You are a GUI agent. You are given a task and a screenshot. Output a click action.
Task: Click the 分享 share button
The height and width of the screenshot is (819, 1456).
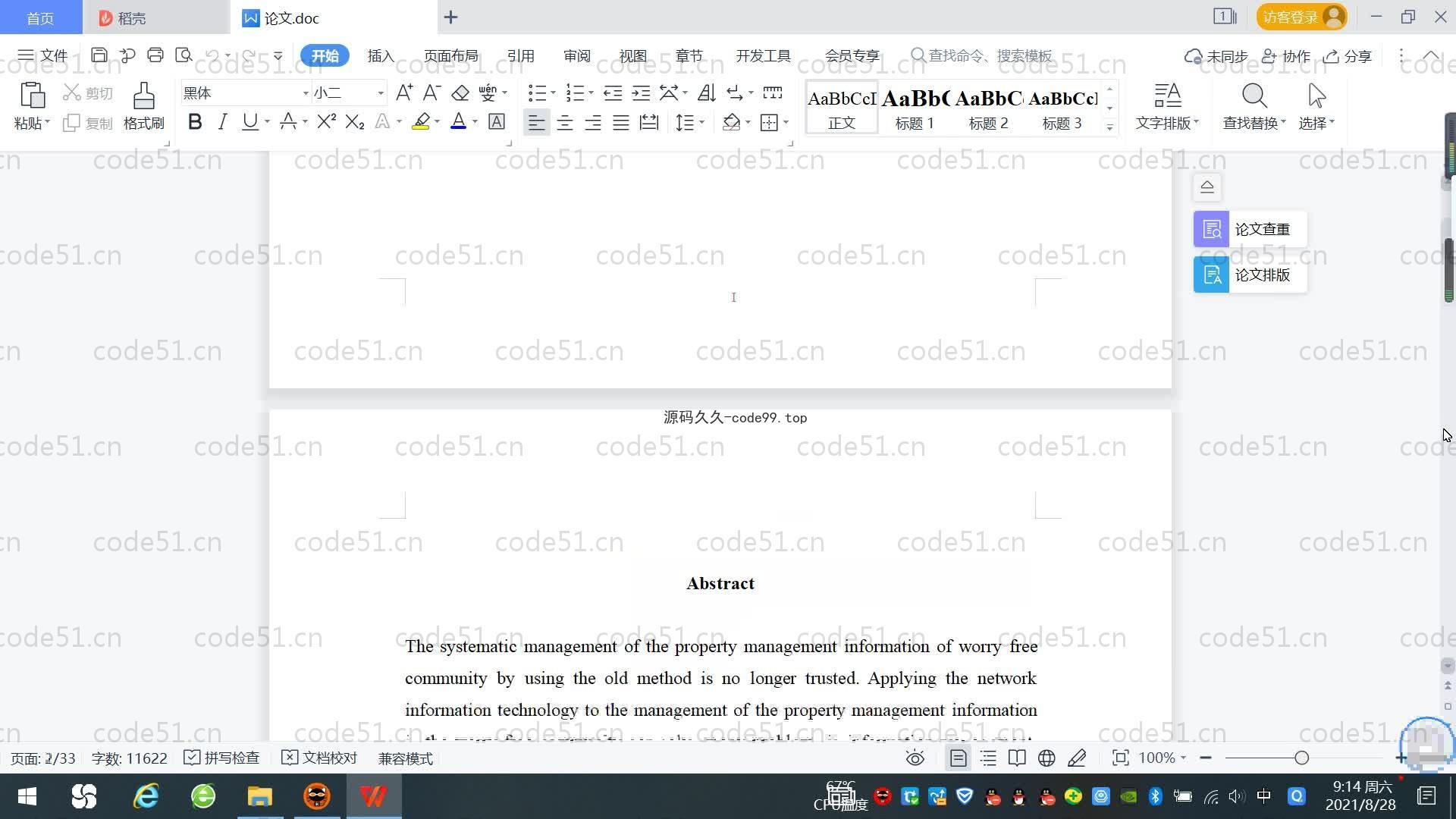[x=1348, y=56]
